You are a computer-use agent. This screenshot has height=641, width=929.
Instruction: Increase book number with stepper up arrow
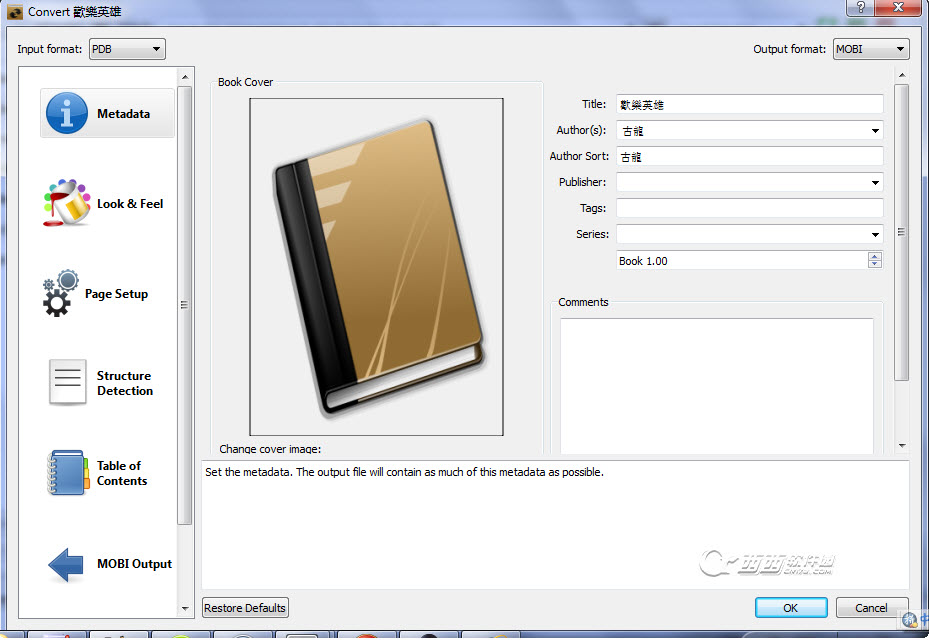point(875,256)
